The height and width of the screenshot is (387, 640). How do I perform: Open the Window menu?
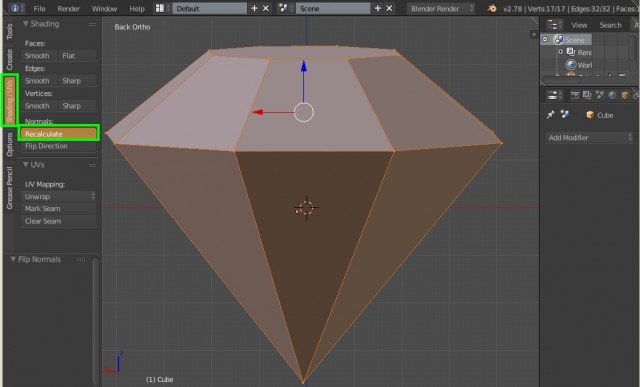coord(104,9)
